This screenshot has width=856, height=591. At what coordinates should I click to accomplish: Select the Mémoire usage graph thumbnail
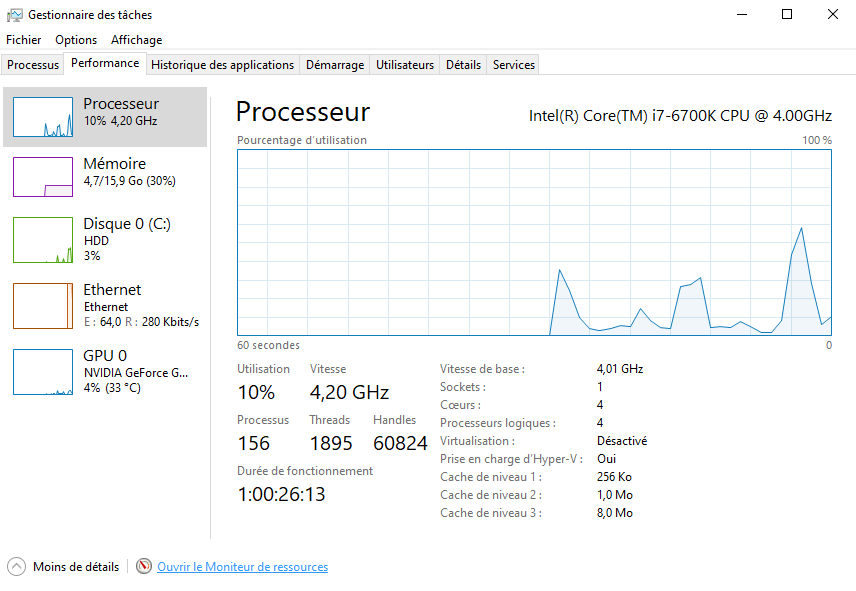43,177
